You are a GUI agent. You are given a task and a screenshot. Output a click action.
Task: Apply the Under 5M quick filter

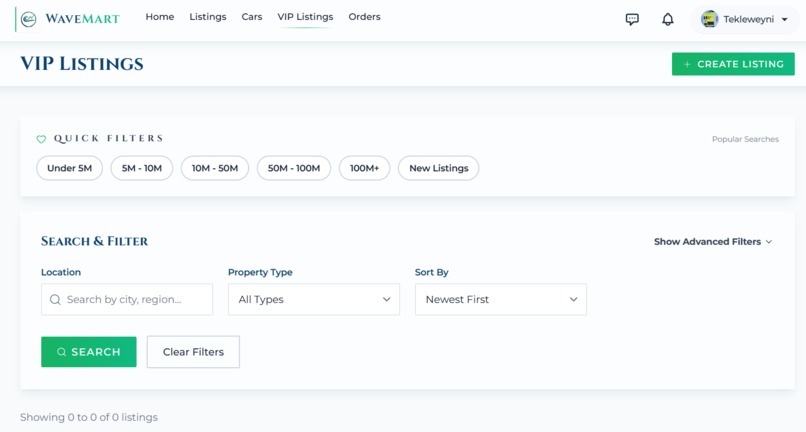click(x=69, y=168)
